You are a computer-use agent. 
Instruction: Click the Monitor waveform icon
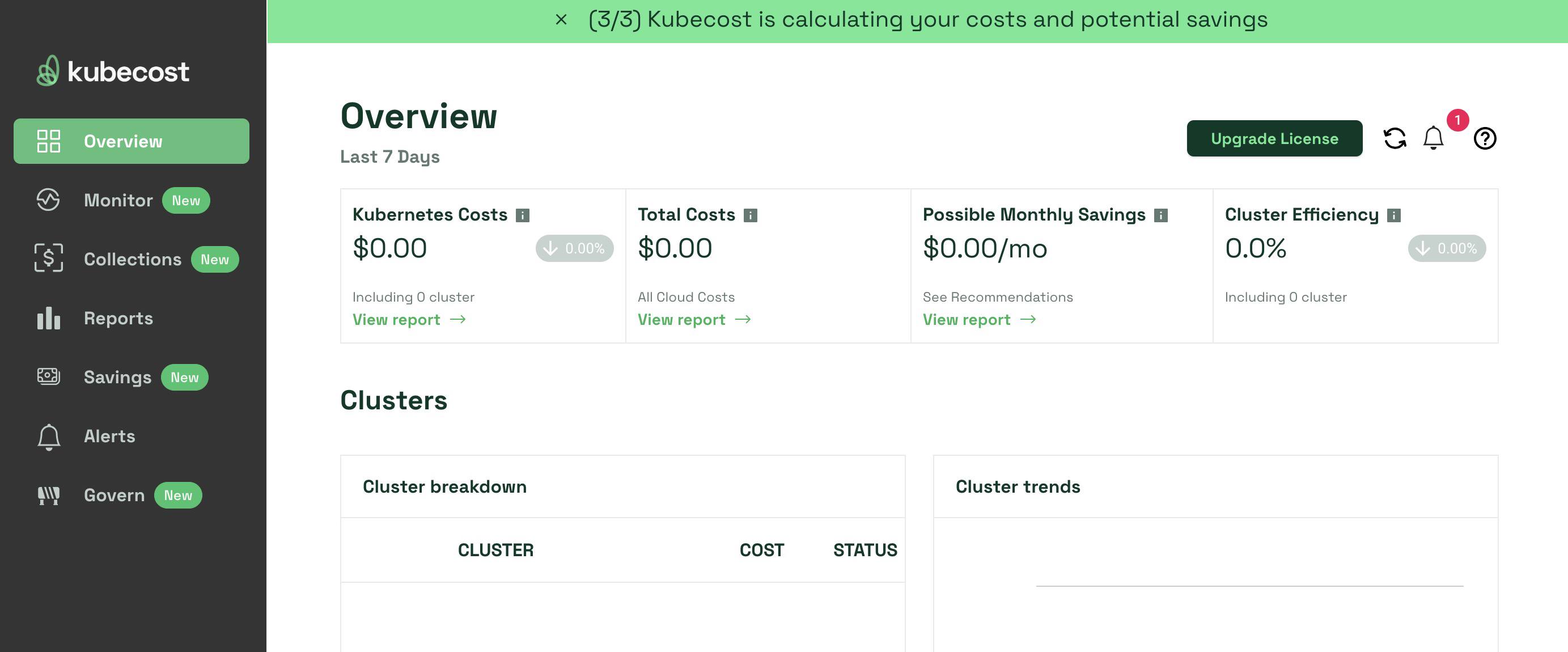(x=48, y=200)
